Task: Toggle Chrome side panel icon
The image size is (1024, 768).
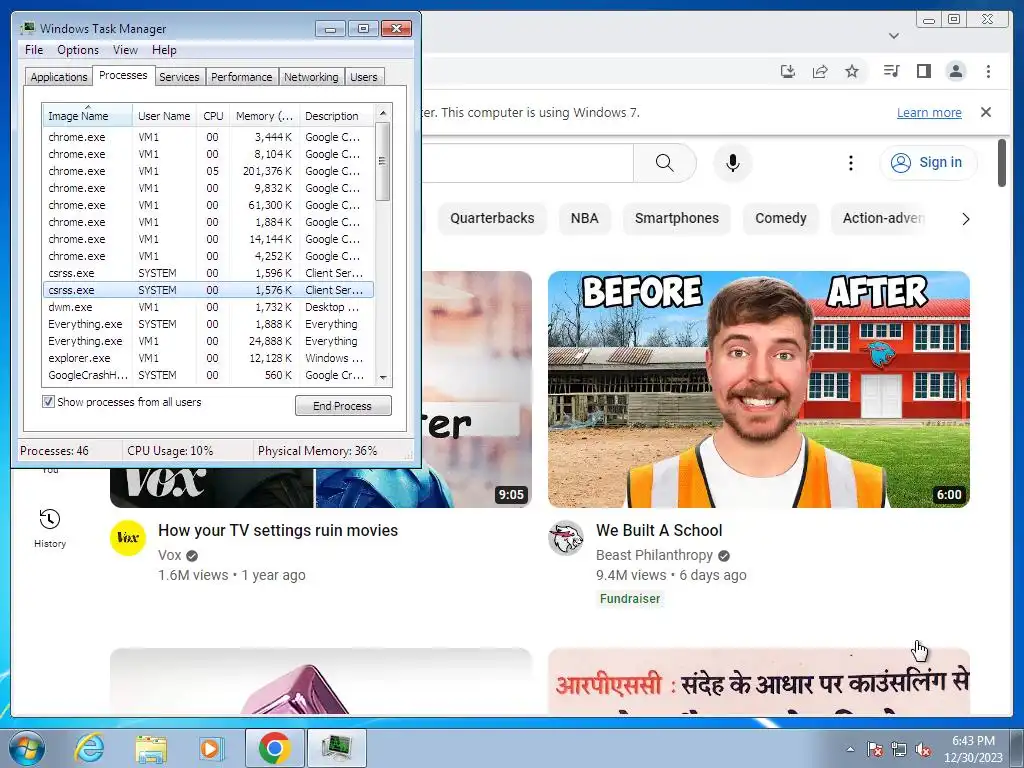Action: pos(923,71)
